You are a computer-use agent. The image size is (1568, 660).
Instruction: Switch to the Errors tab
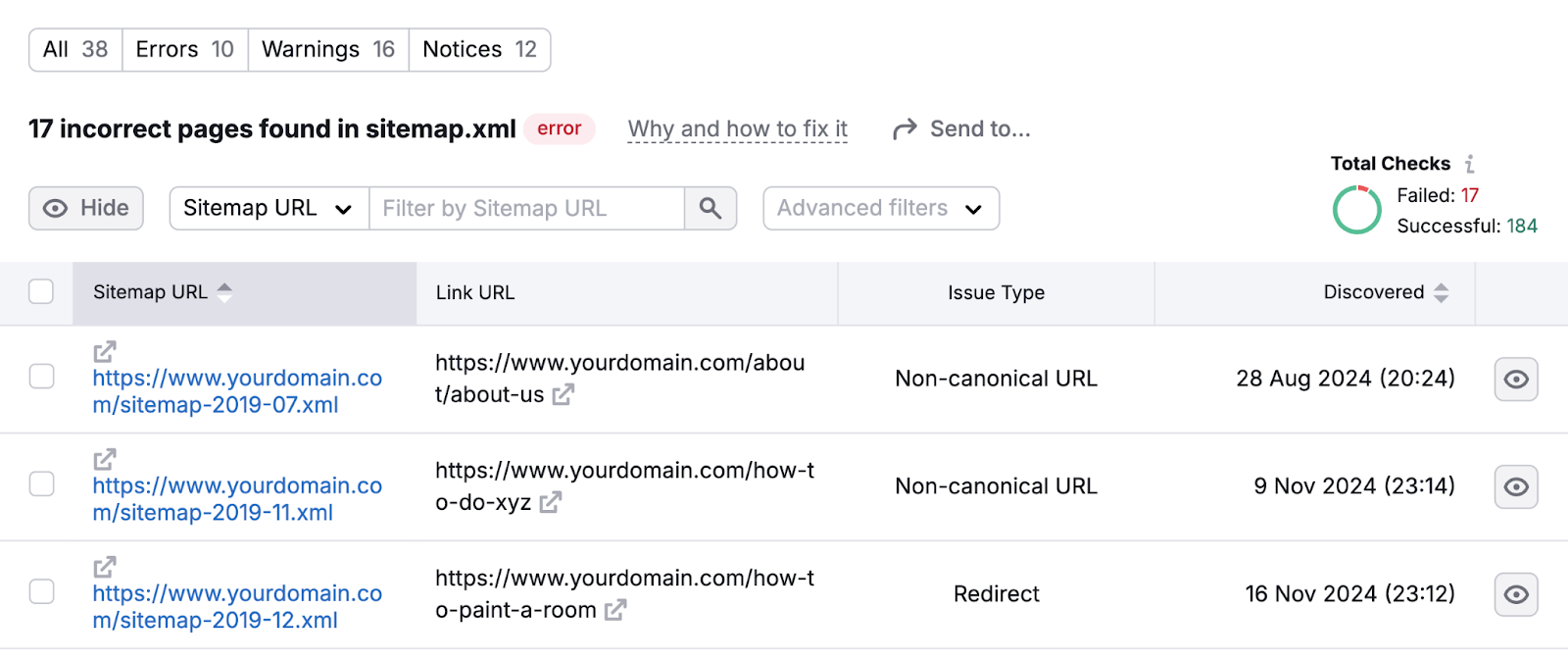[x=183, y=49]
